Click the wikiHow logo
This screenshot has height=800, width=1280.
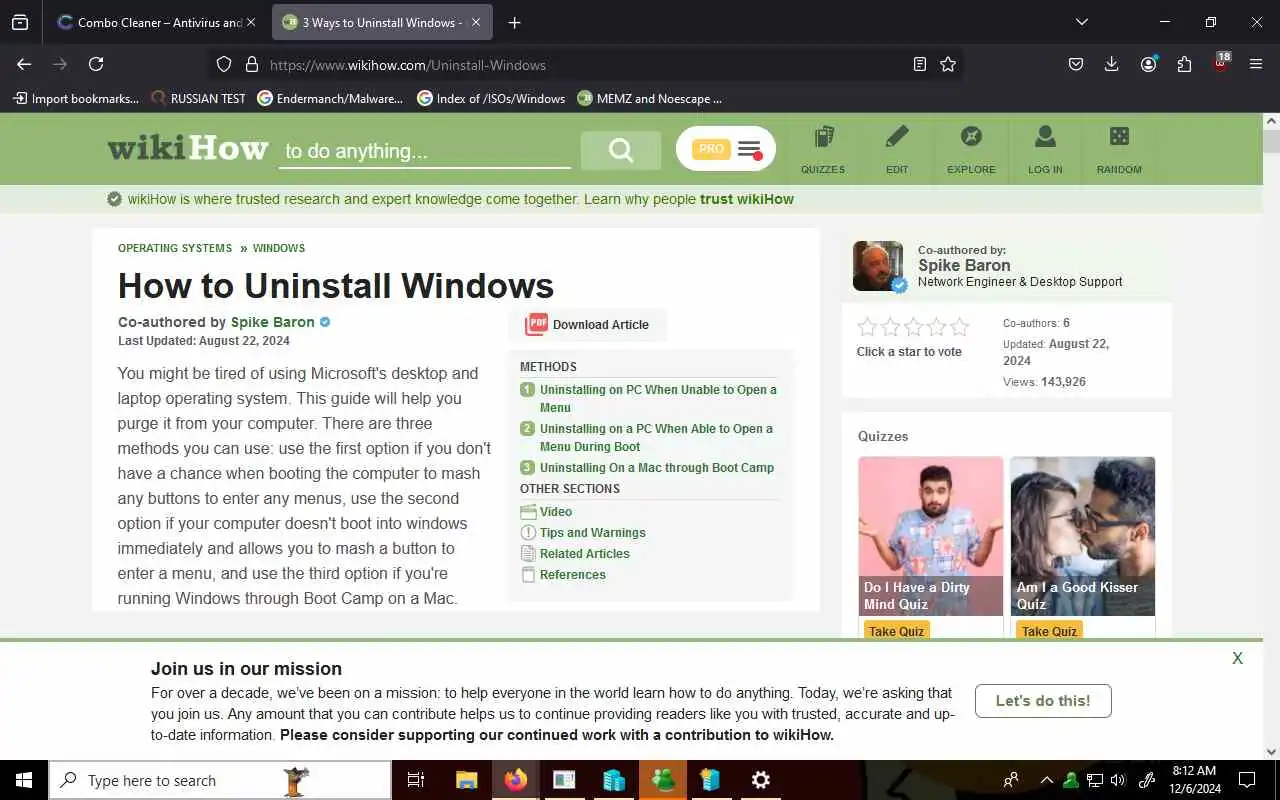pos(188,148)
